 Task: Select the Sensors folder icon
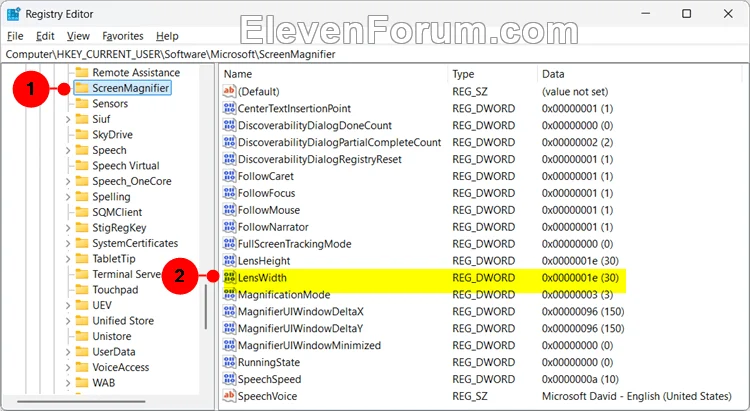click(x=82, y=103)
